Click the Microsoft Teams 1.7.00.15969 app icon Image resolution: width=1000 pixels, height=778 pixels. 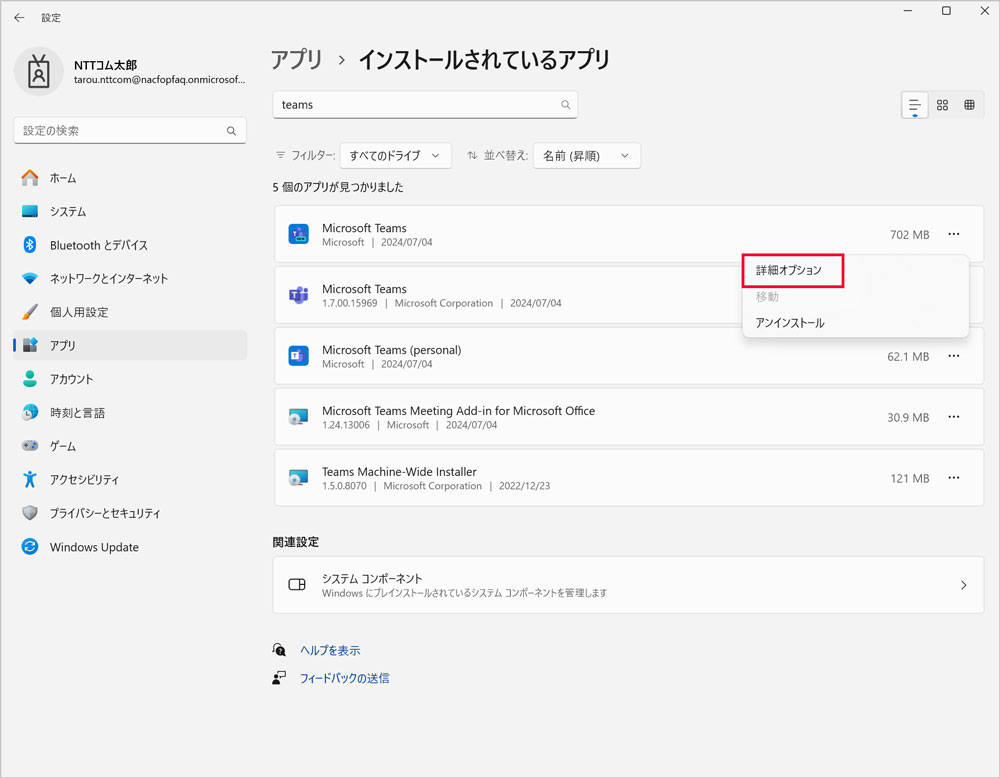point(298,295)
